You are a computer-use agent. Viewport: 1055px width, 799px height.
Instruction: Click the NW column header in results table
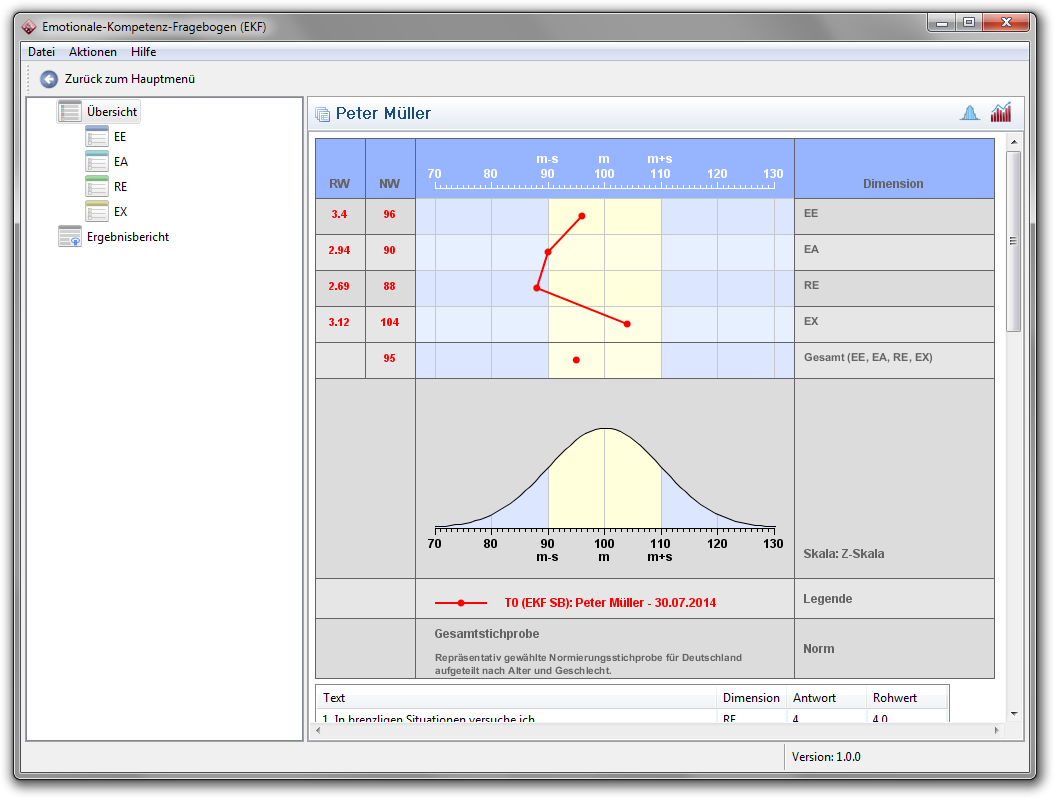(390, 184)
